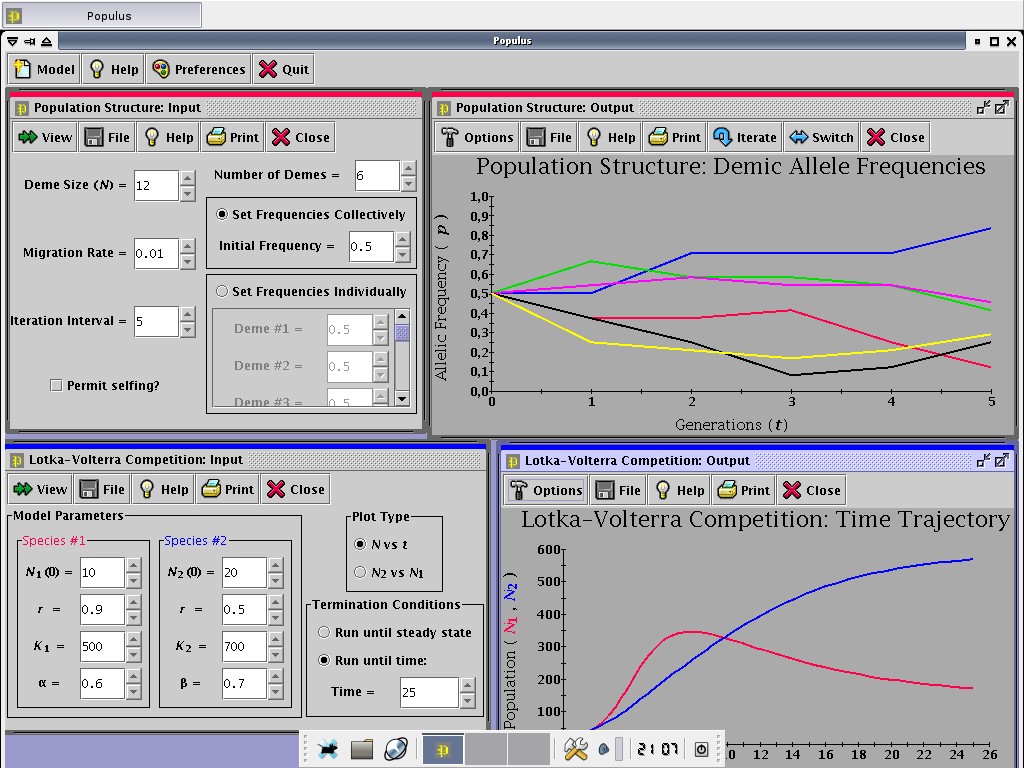Click Species #2 r input field
Viewport: 1024px width, 768px height.
(x=244, y=609)
